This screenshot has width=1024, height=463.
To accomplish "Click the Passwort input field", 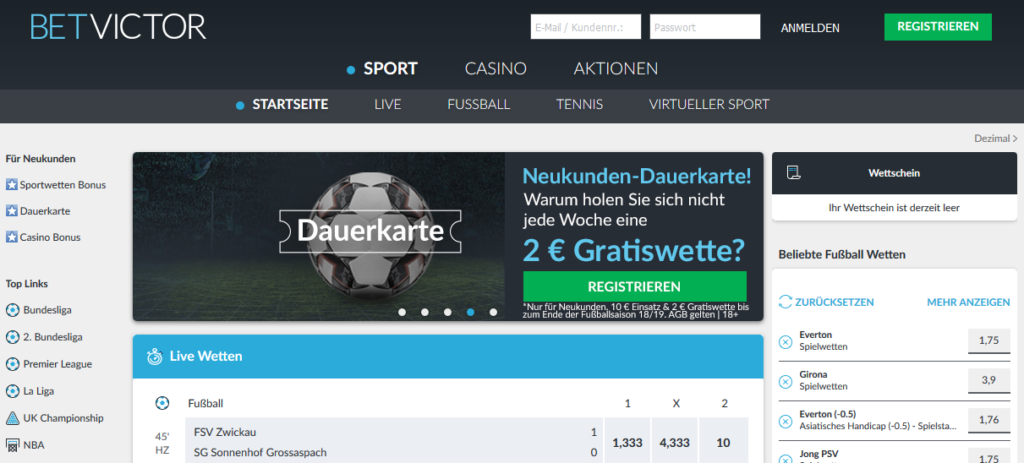I will pyautogui.click(x=705, y=27).
